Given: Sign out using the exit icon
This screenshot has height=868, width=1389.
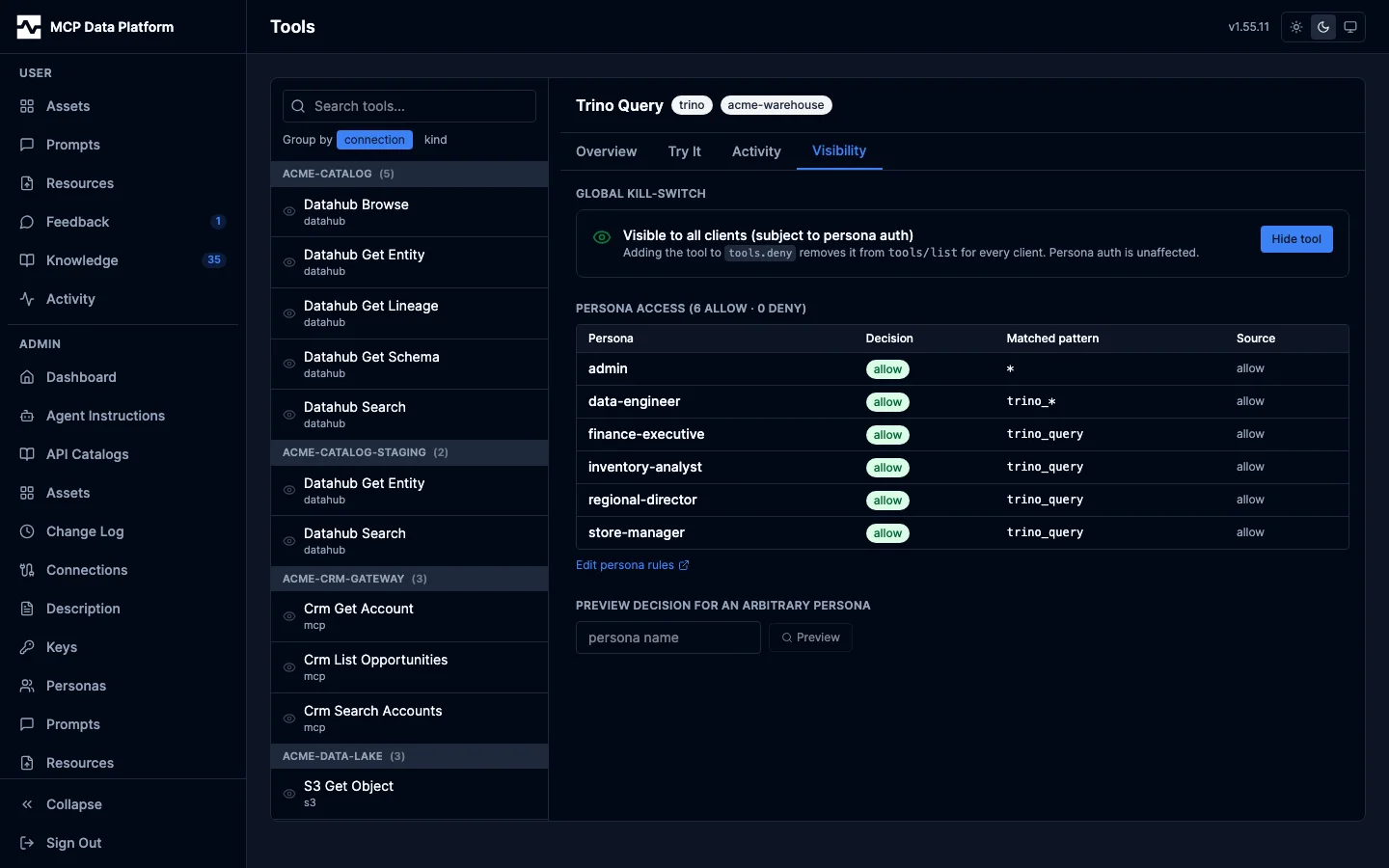Looking at the screenshot, I should click(x=27, y=843).
